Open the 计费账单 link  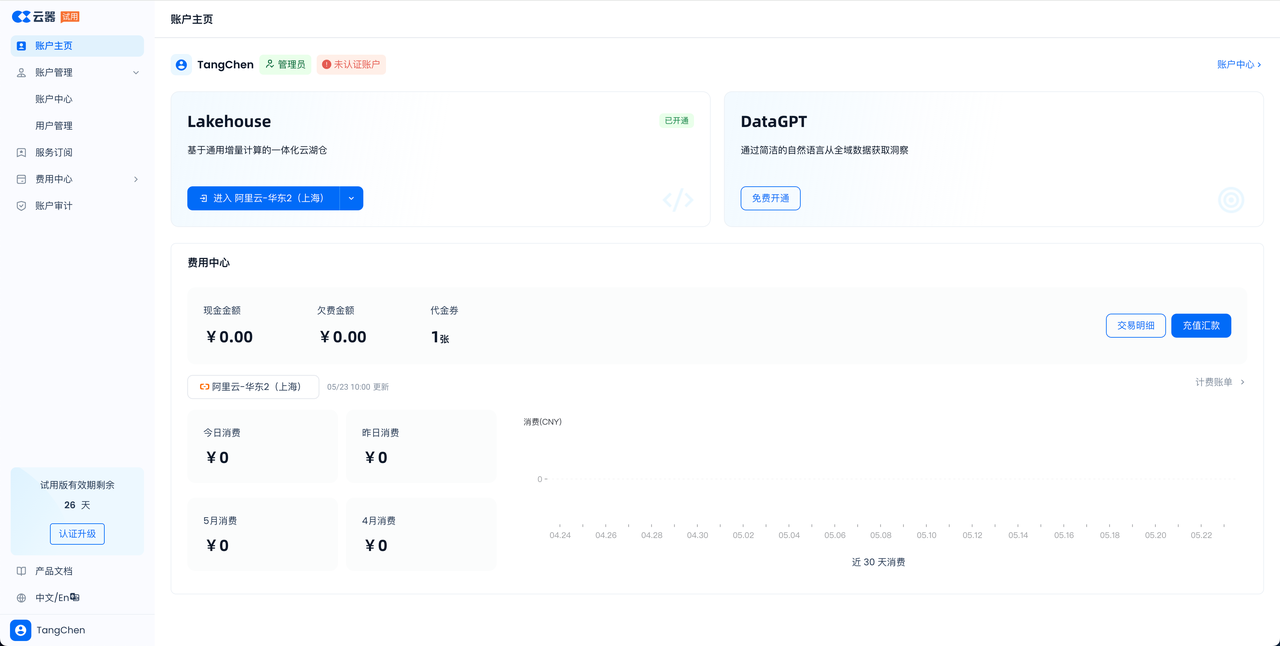1219,382
